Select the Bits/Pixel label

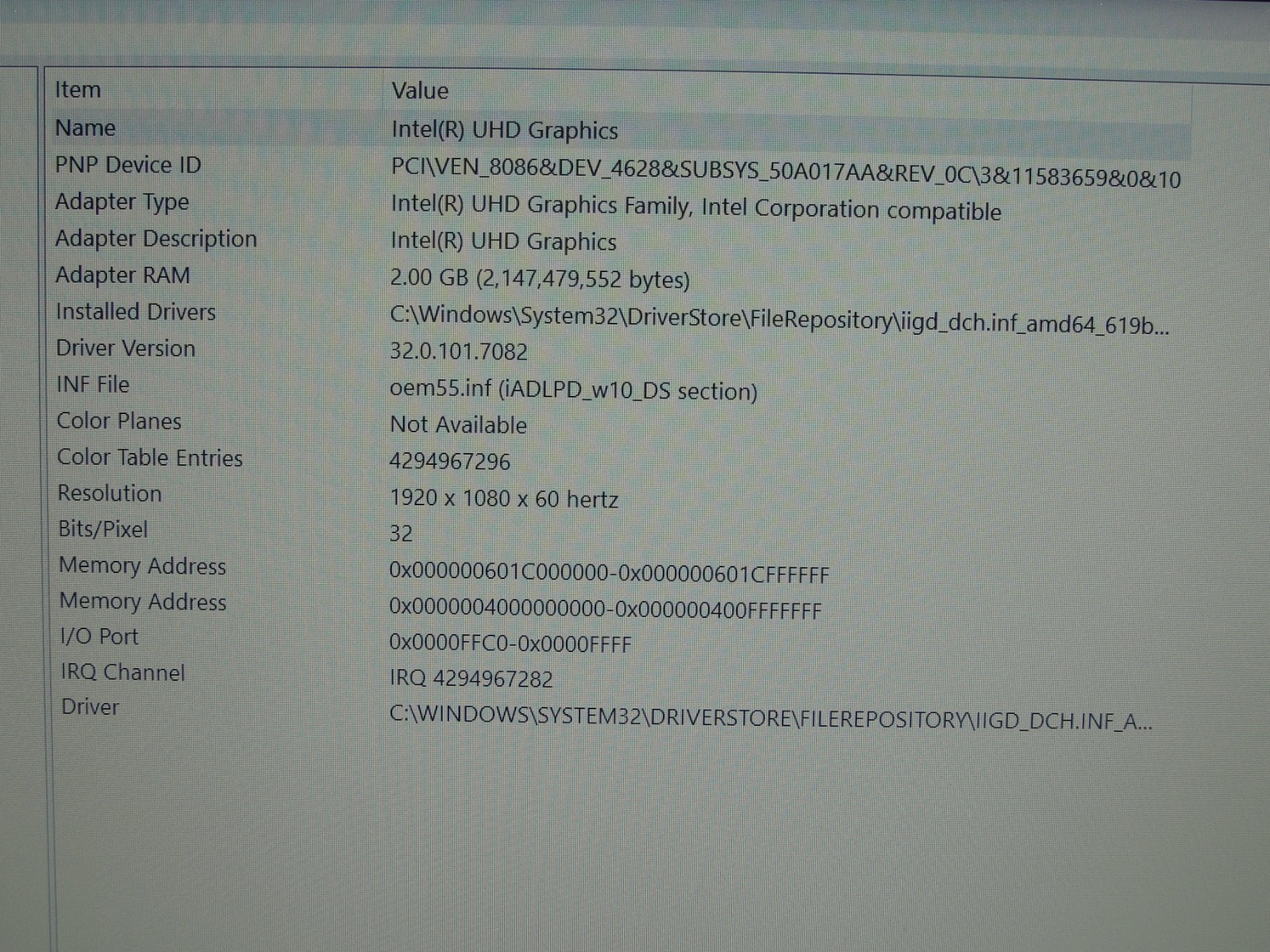tap(103, 529)
